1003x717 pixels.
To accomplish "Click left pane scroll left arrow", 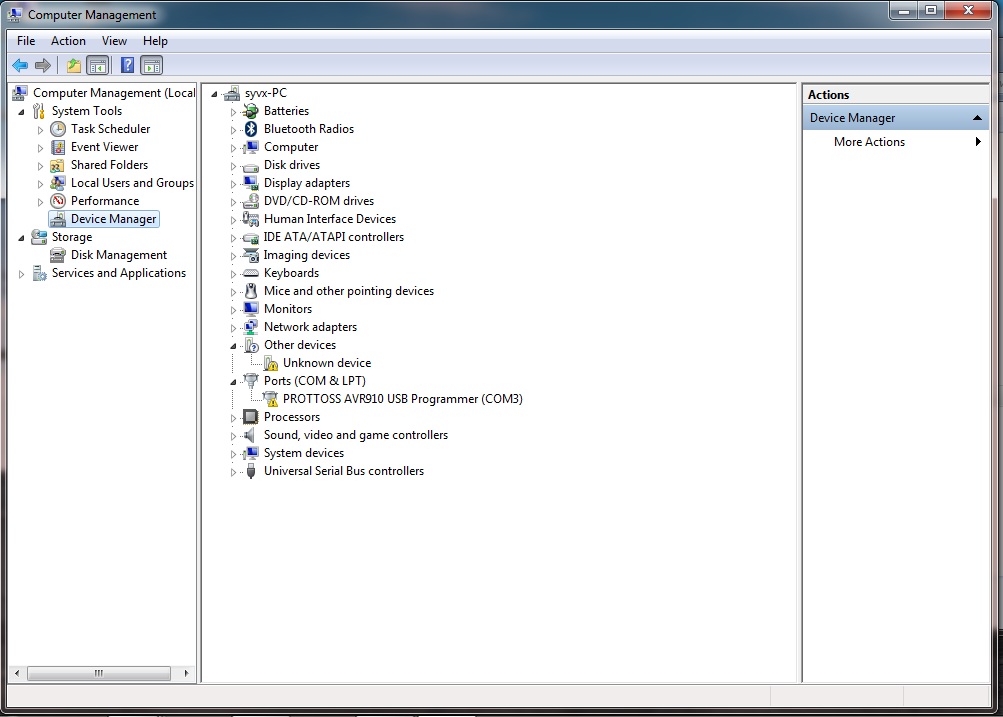I will coord(17,673).
